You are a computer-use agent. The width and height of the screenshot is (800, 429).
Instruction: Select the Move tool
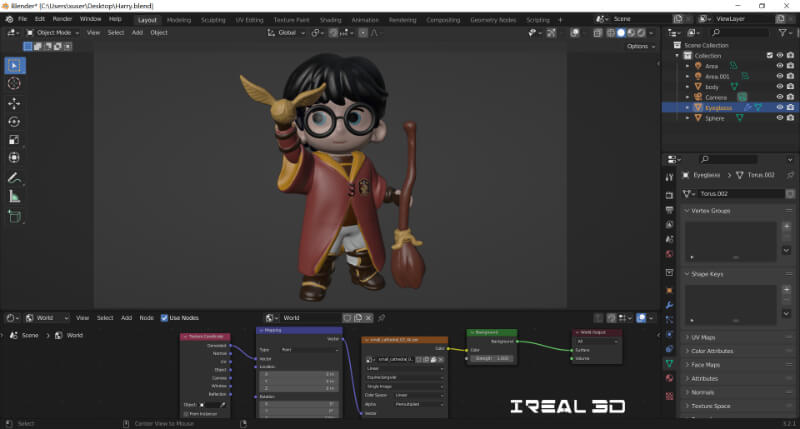point(14,104)
